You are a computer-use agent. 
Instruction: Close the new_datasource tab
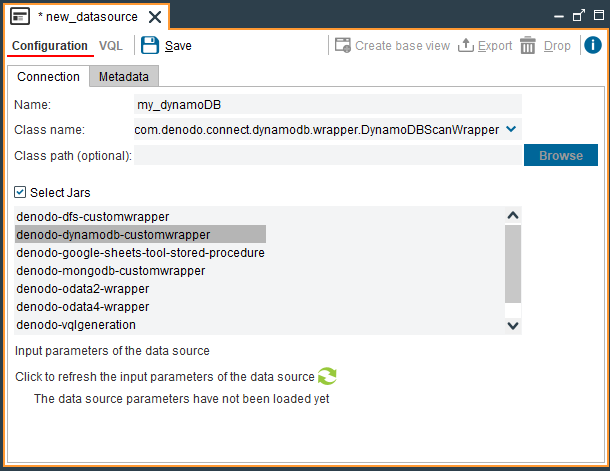pos(155,17)
